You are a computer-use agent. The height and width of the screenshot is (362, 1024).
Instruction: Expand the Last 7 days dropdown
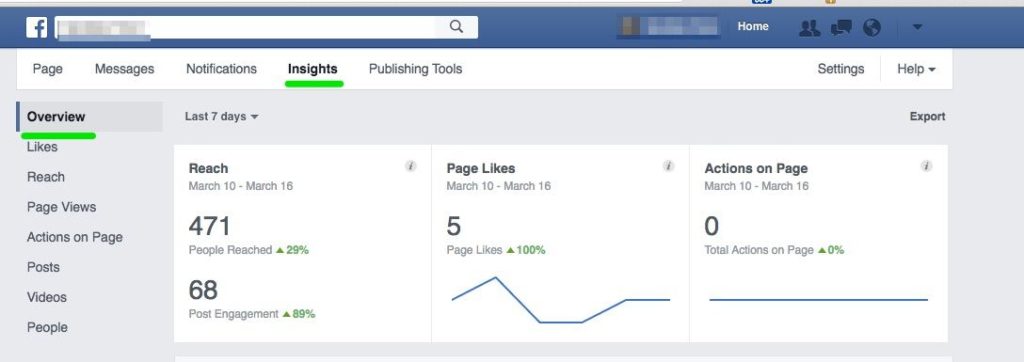[221, 116]
